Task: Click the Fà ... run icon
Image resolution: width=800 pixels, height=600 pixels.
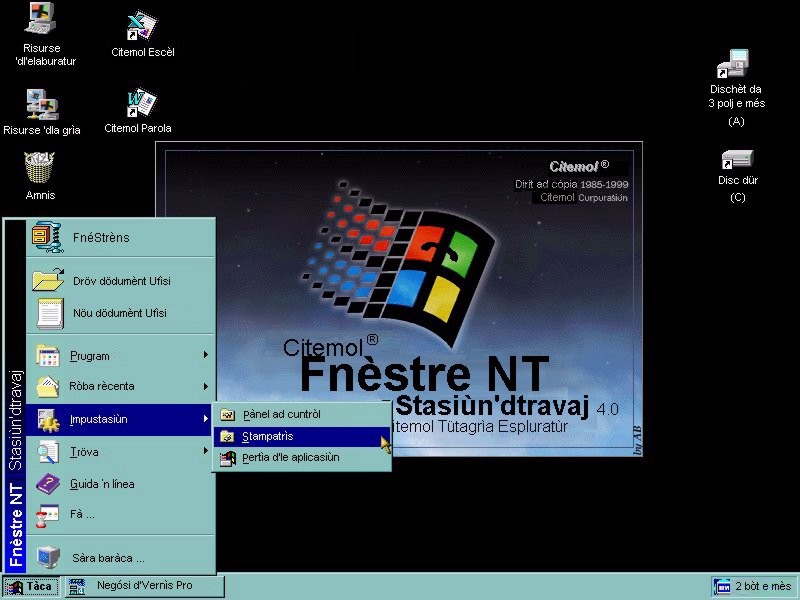Action: click(x=47, y=515)
